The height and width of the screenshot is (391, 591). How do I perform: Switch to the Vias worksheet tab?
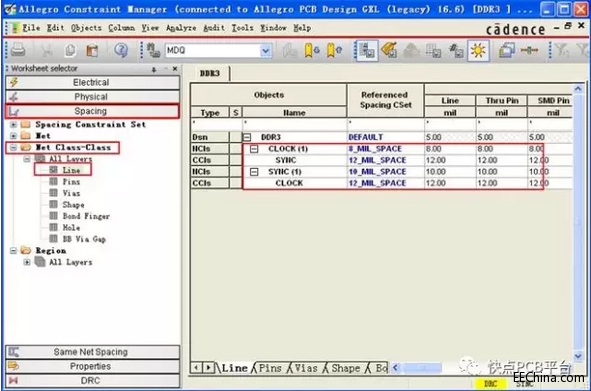click(x=305, y=368)
